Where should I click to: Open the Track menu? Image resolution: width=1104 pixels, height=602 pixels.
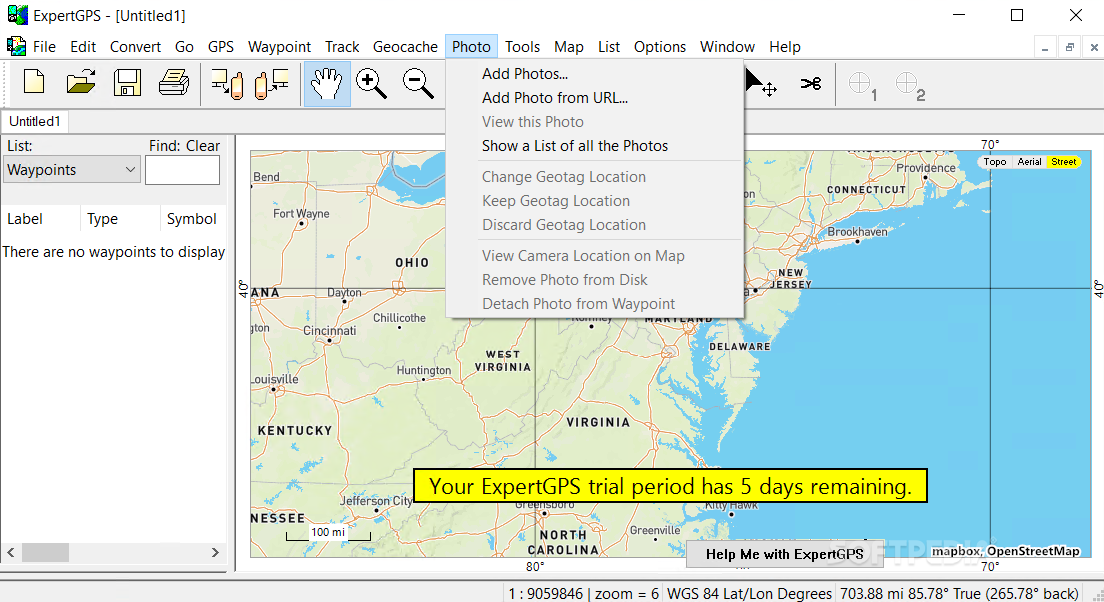click(x=342, y=46)
